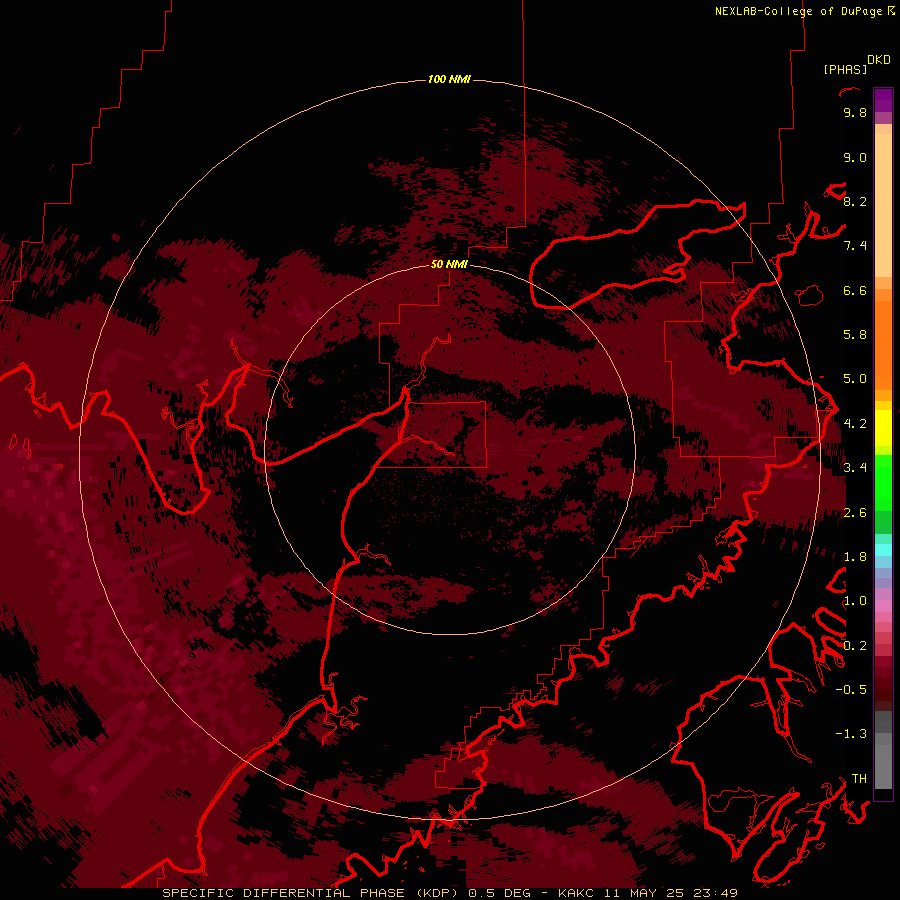Image resolution: width=900 pixels, height=900 pixels.
Task: Pick the cyan band on the color bar
Action: click(883, 550)
